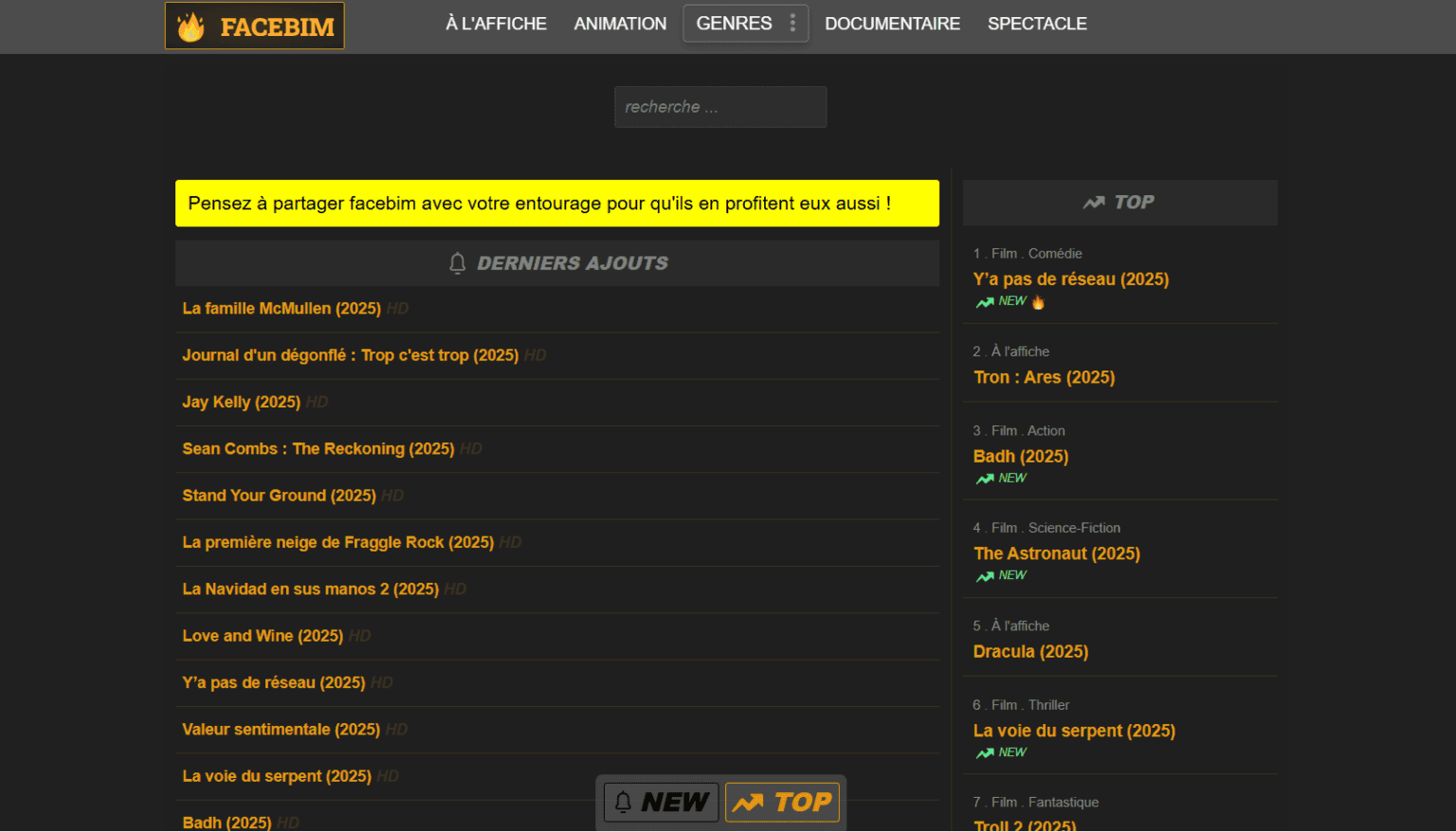The width and height of the screenshot is (1456, 832).
Task: Open Tron : Ares (2025) from the TOP list
Action: (x=1044, y=377)
